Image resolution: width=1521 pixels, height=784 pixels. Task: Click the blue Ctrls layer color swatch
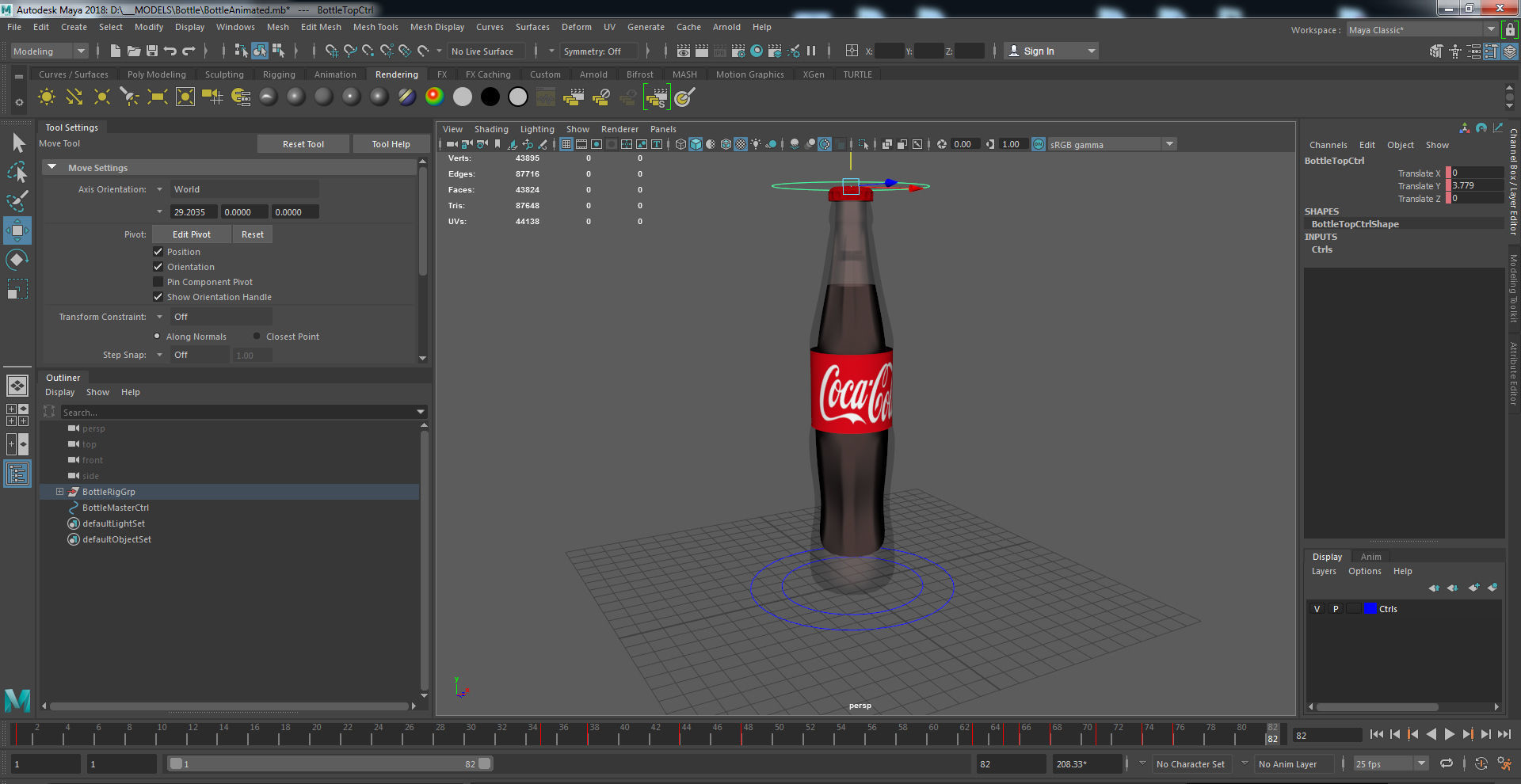click(1370, 609)
